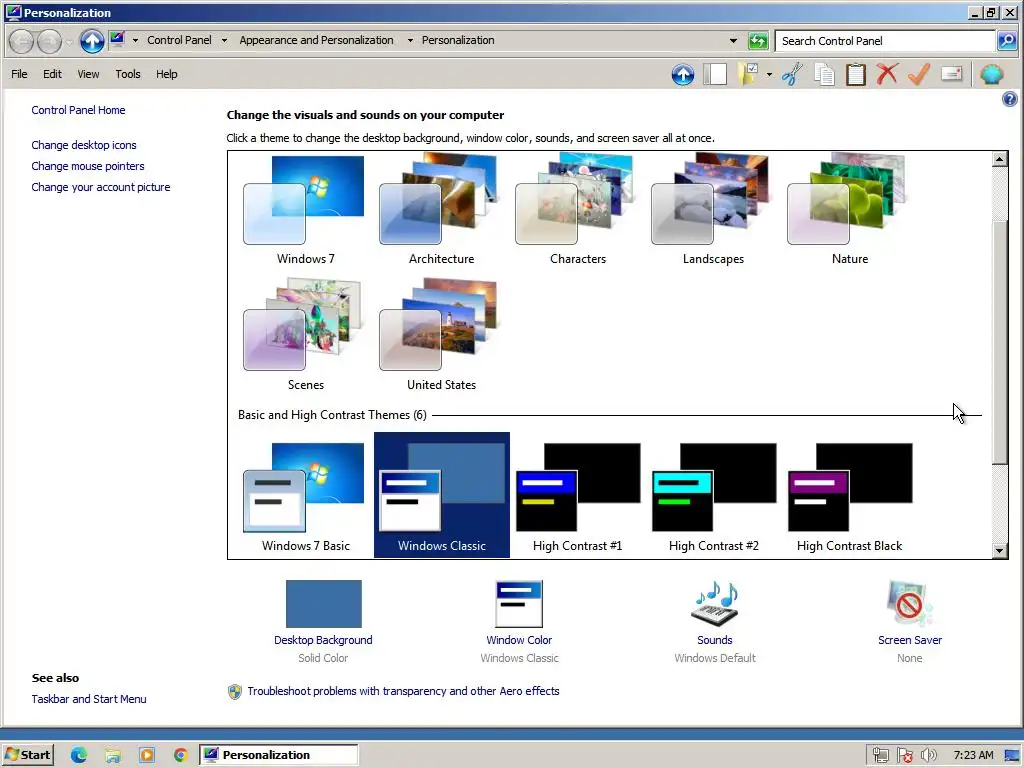Screen dimensions: 1024x768
Task: Open the Chrome taskbar icon
Action: [x=181, y=756]
